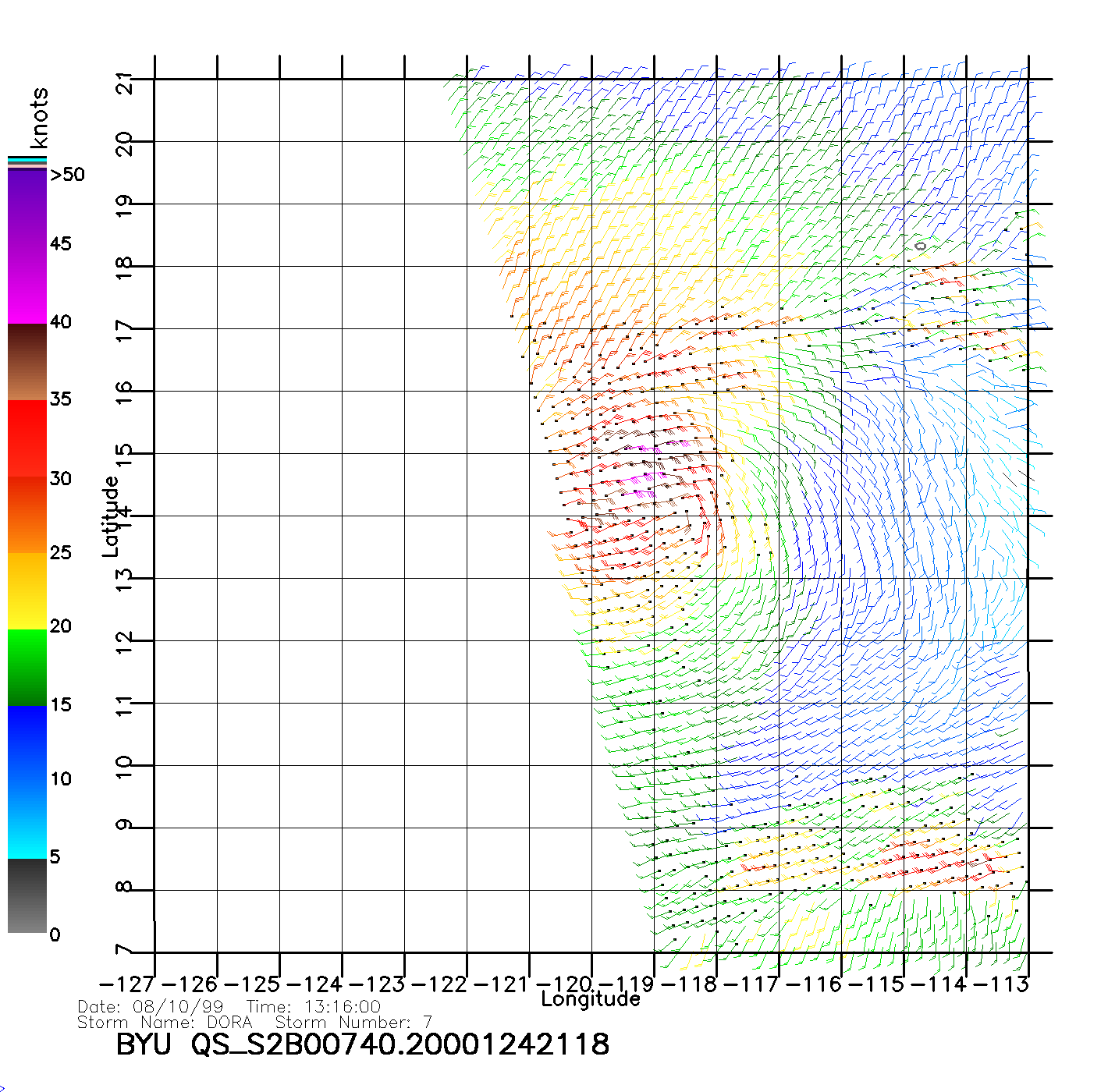The width and height of the screenshot is (1108, 1092).
Task: Click the magenta 40–45 knots legend segment
Action: (27, 285)
